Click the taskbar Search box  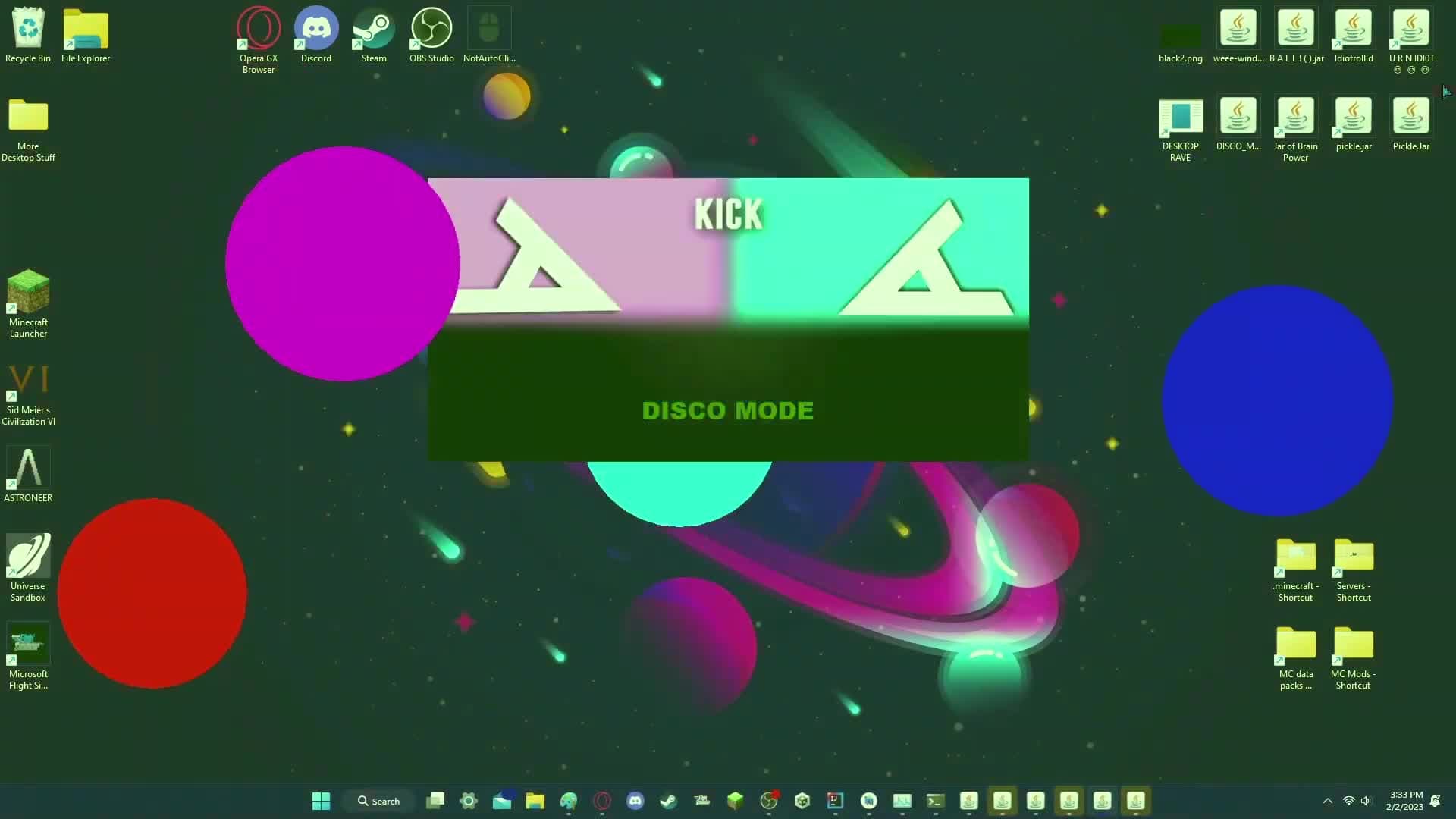pyautogui.click(x=379, y=801)
